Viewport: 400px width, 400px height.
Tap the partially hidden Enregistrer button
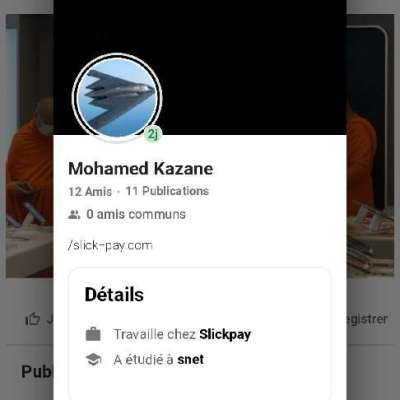pos(367,319)
